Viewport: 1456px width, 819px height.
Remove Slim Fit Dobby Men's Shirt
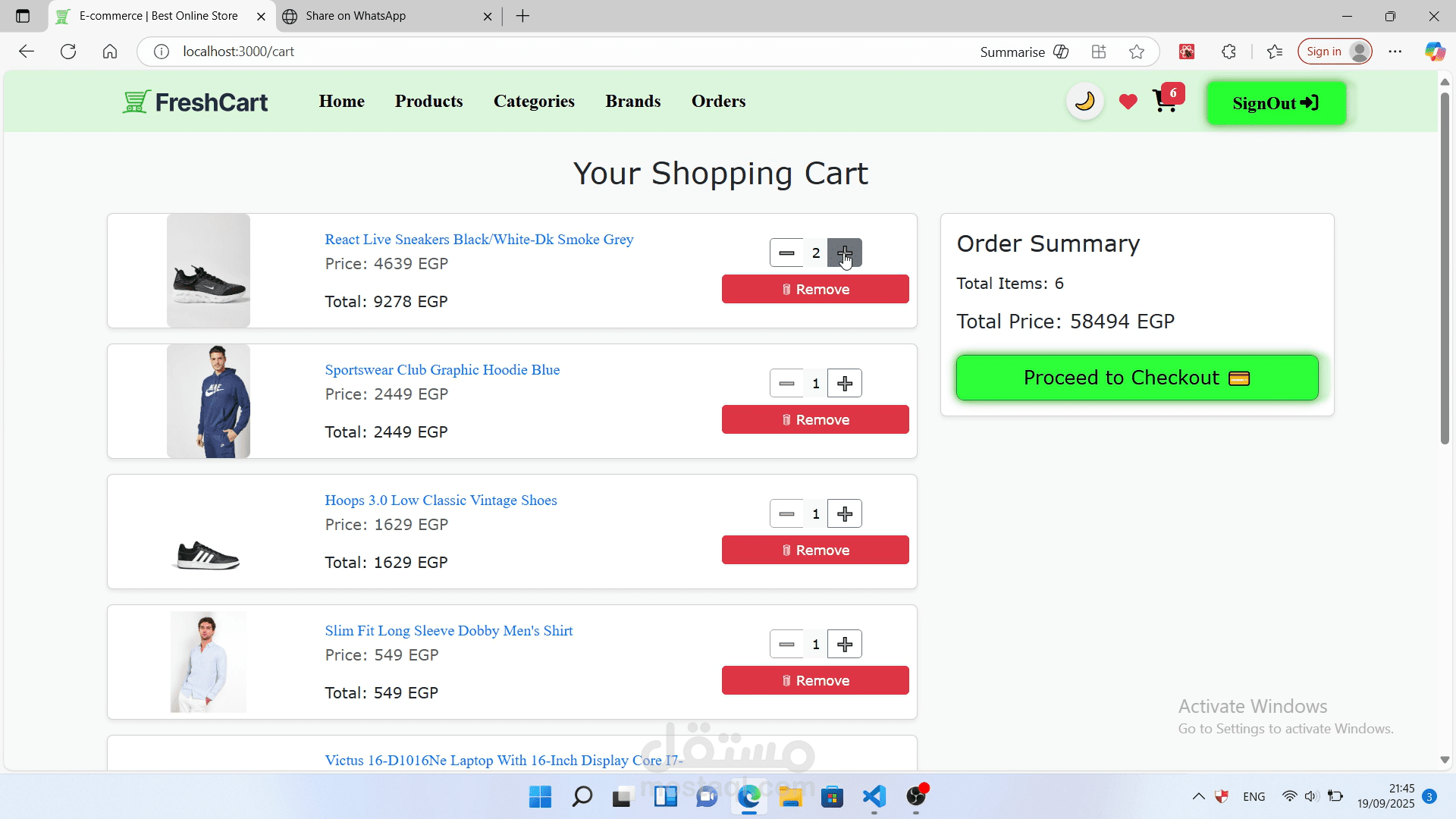point(815,680)
